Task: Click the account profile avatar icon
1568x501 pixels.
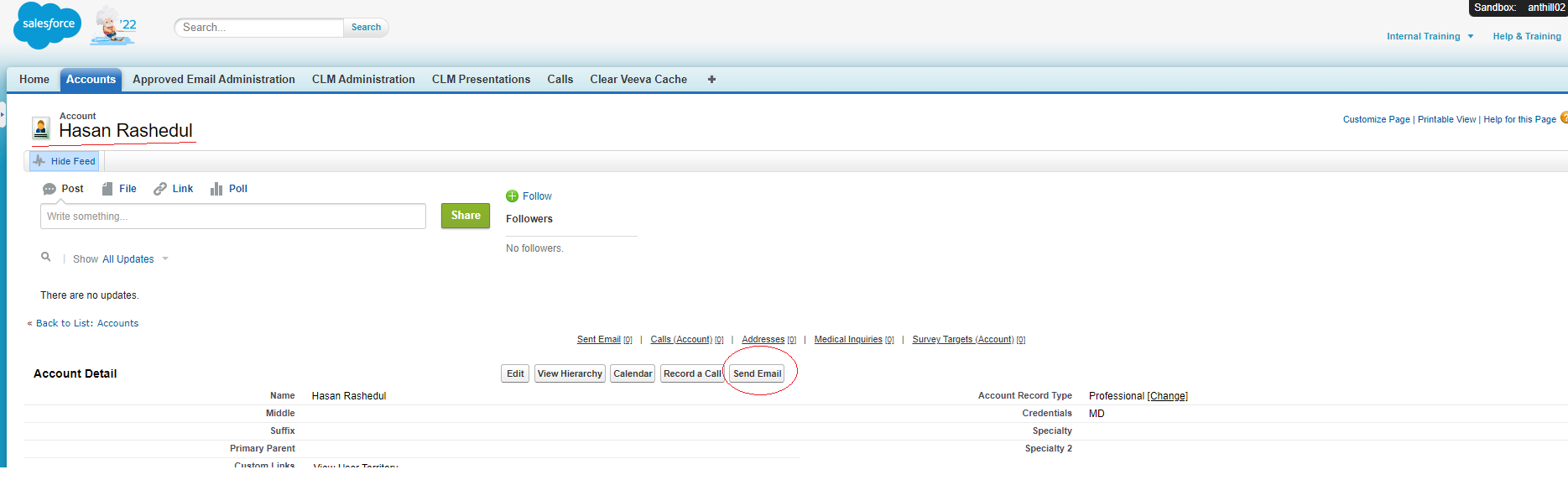Action: [40, 128]
